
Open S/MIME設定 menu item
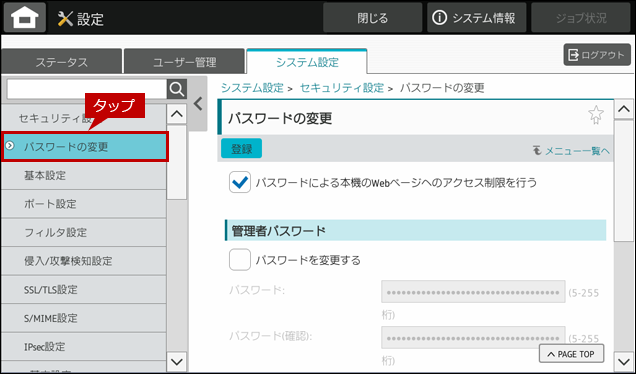click(84, 318)
